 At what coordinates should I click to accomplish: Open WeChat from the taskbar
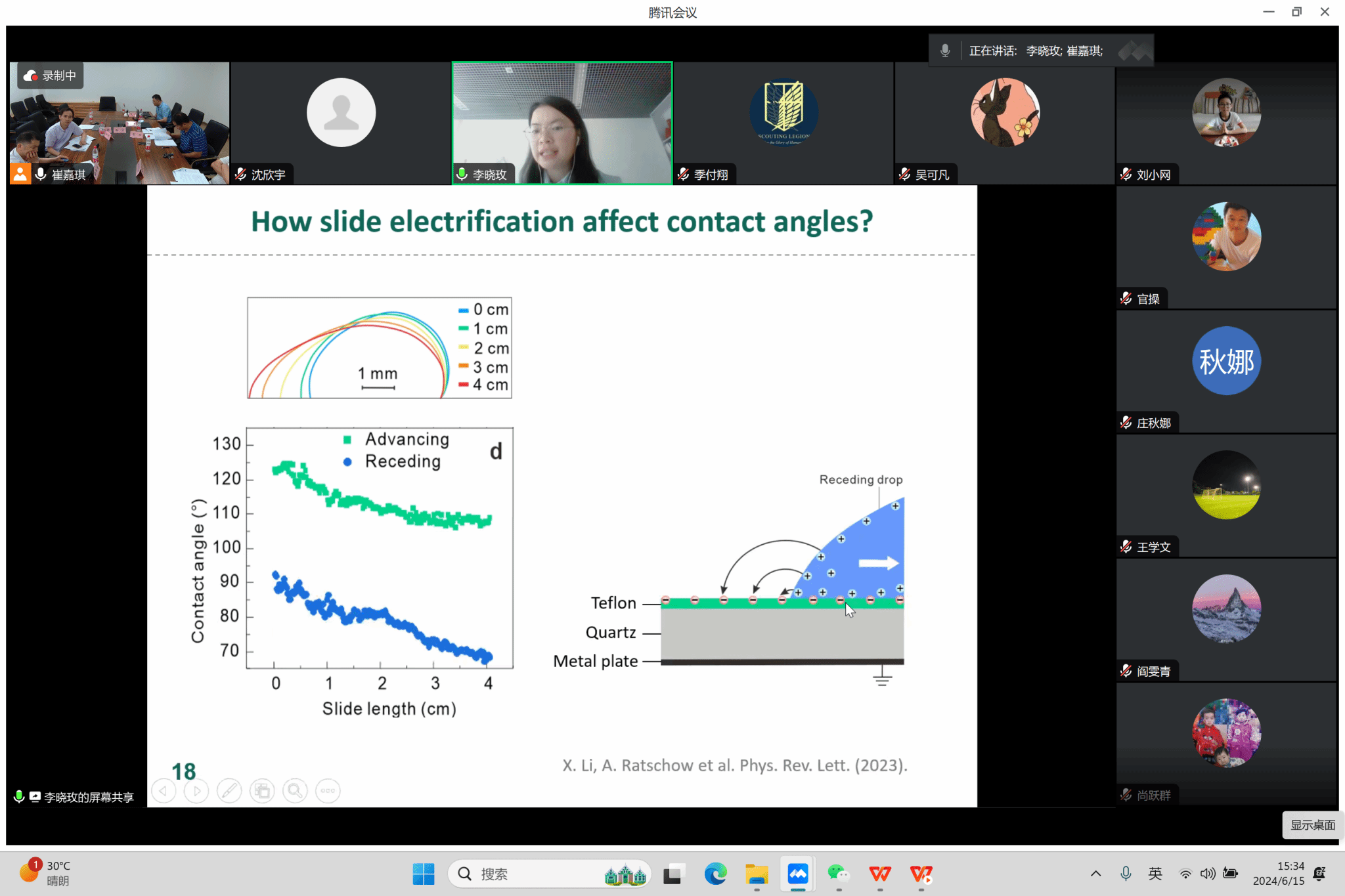pos(839,874)
